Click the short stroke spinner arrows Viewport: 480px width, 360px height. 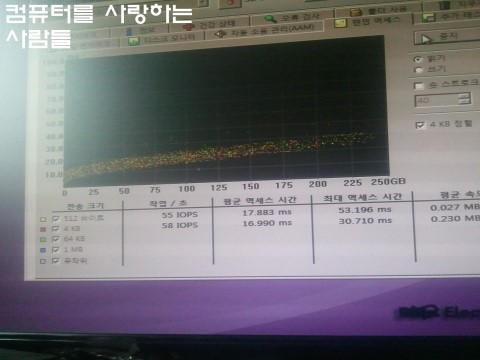pyautogui.click(x=464, y=99)
